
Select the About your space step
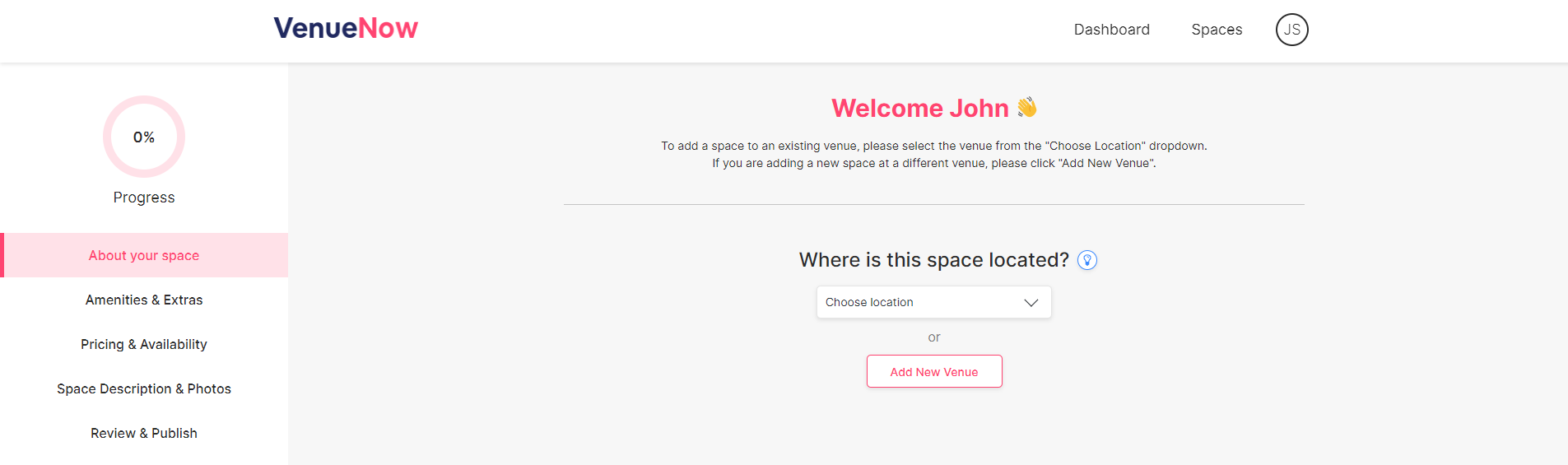point(144,255)
